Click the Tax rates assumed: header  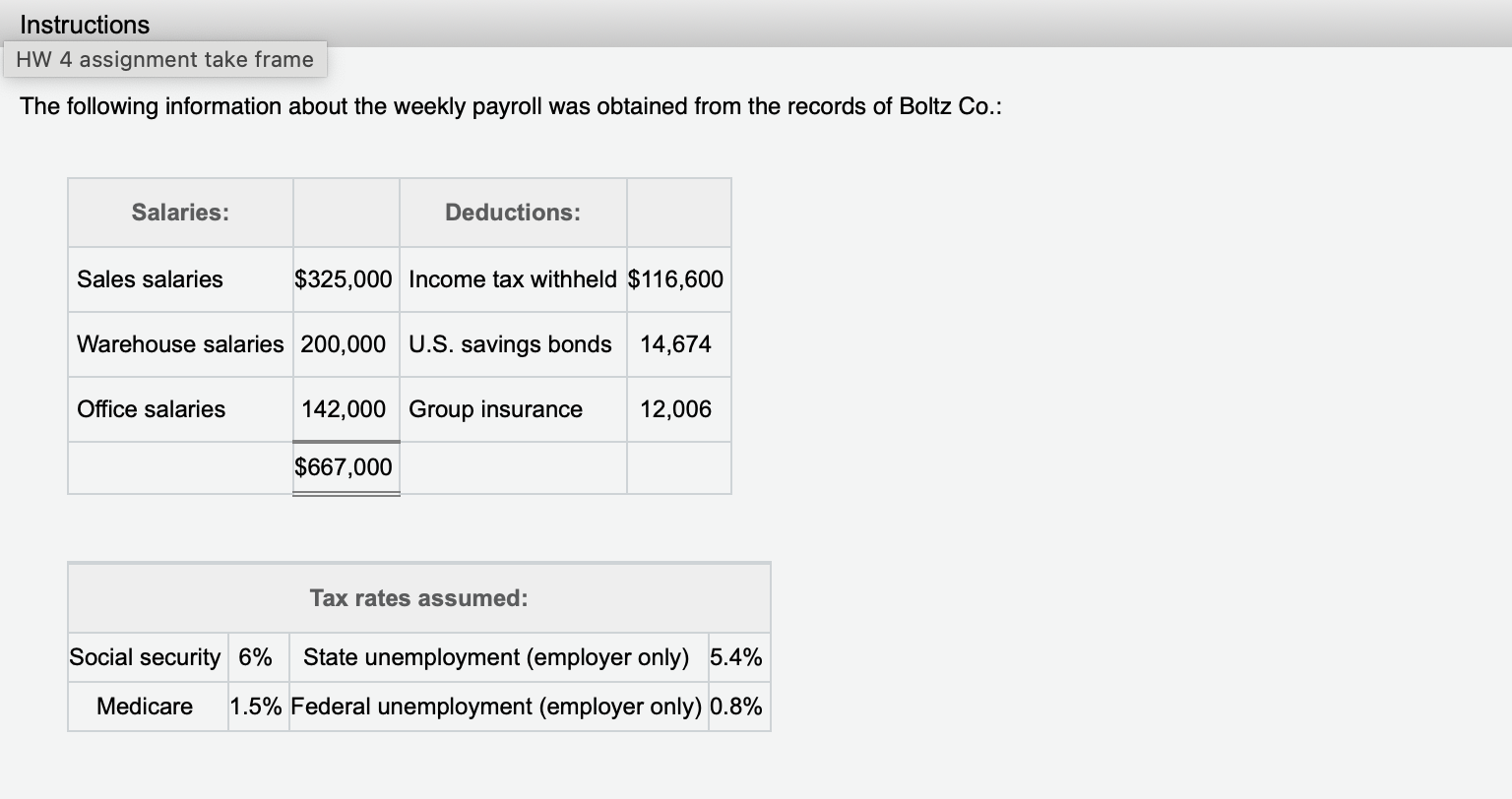coord(418,597)
